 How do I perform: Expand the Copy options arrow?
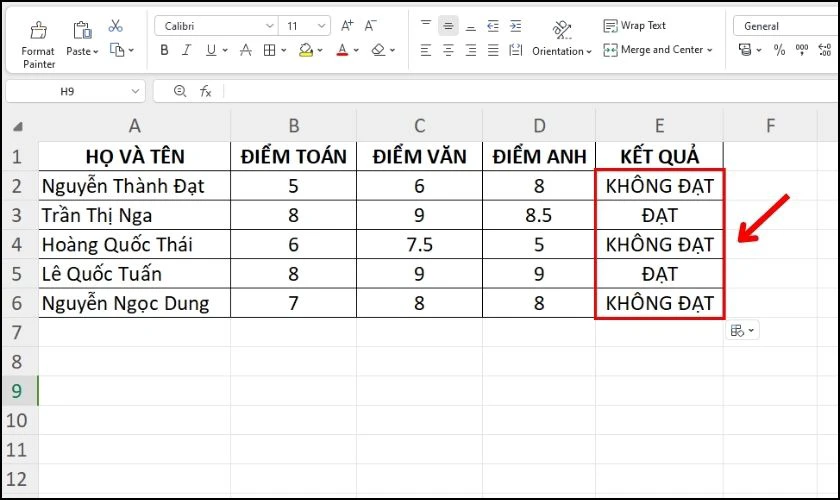(131, 50)
